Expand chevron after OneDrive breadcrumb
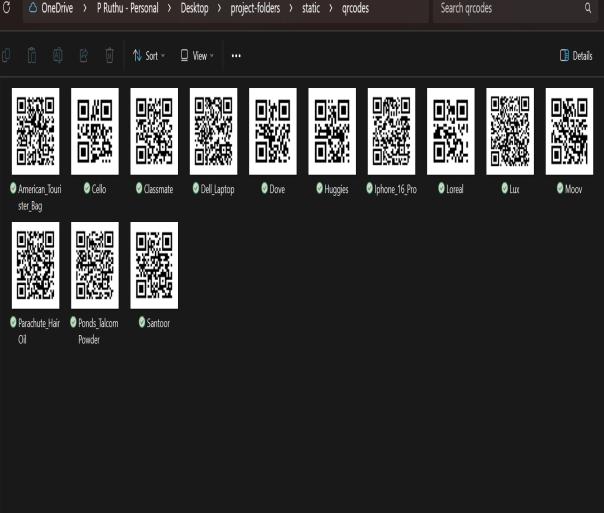This screenshot has height=513, width=604. tap(85, 8)
